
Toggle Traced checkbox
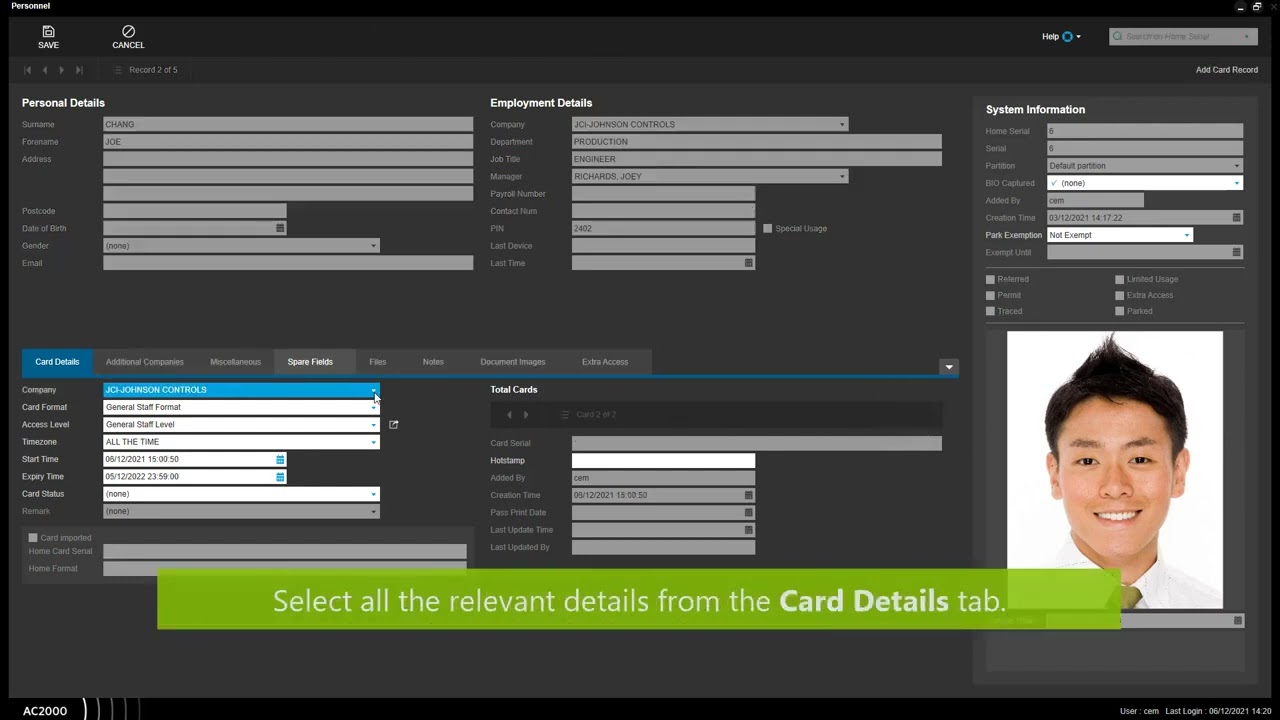[990, 312]
